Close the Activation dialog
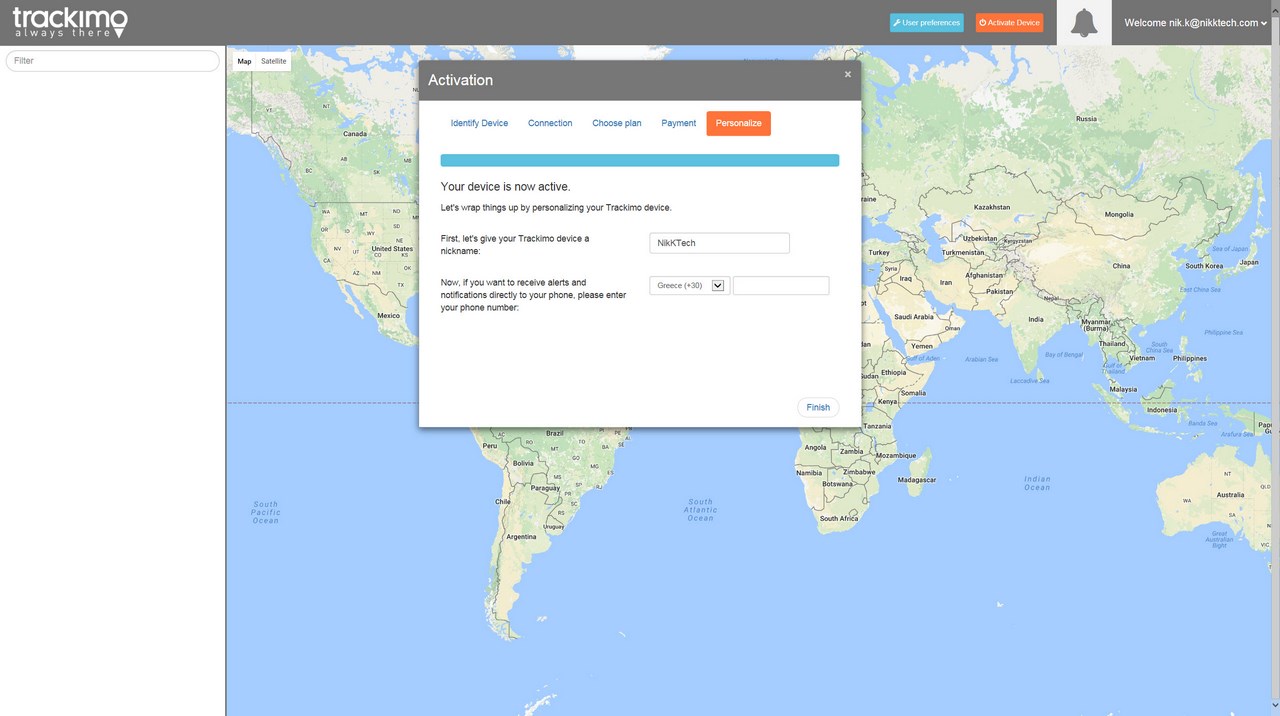Screen dimensions: 1280x716 [848, 74]
